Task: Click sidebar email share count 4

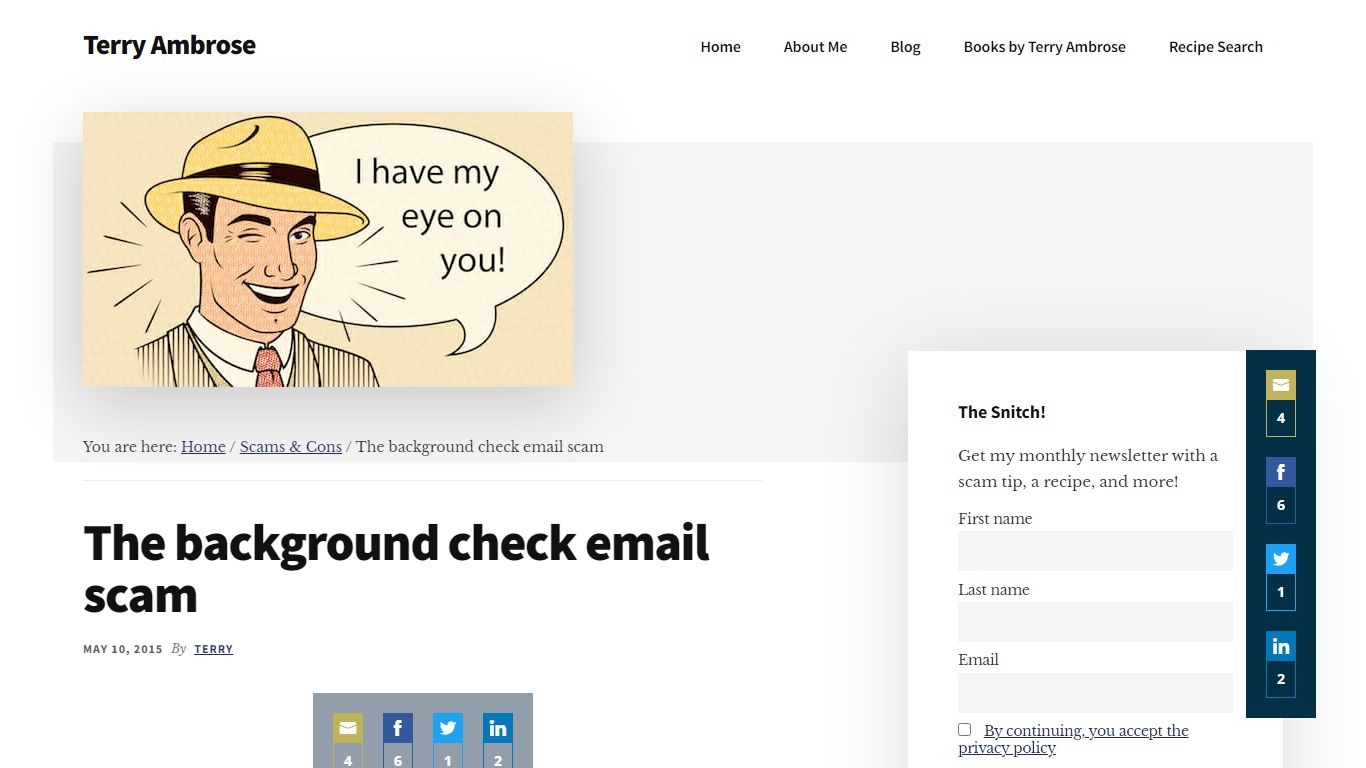Action: point(1281,418)
